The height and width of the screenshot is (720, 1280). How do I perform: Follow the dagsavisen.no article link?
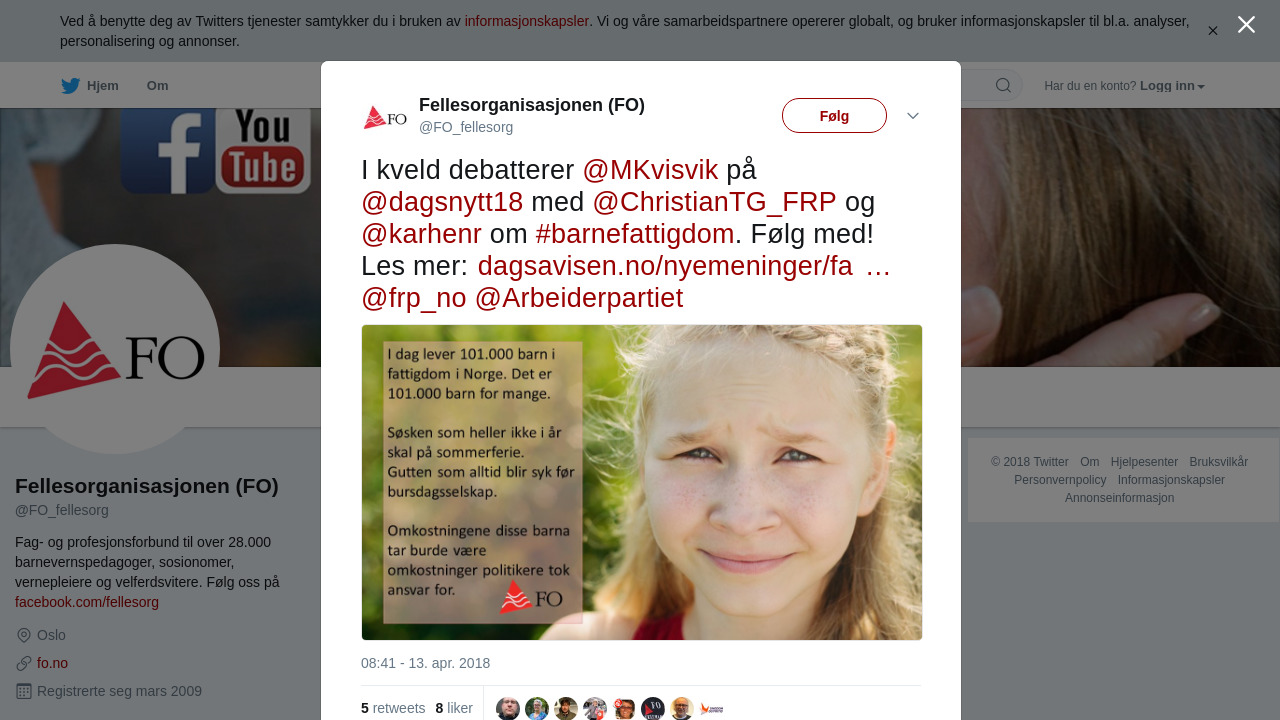(x=684, y=266)
